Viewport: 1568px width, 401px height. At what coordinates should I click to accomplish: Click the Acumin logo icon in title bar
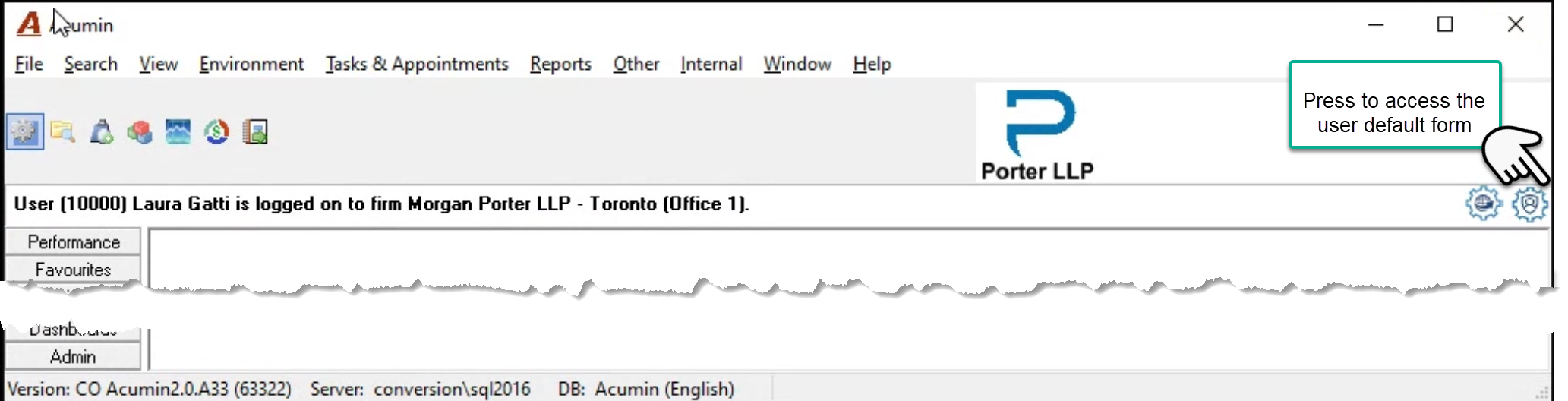[29, 24]
